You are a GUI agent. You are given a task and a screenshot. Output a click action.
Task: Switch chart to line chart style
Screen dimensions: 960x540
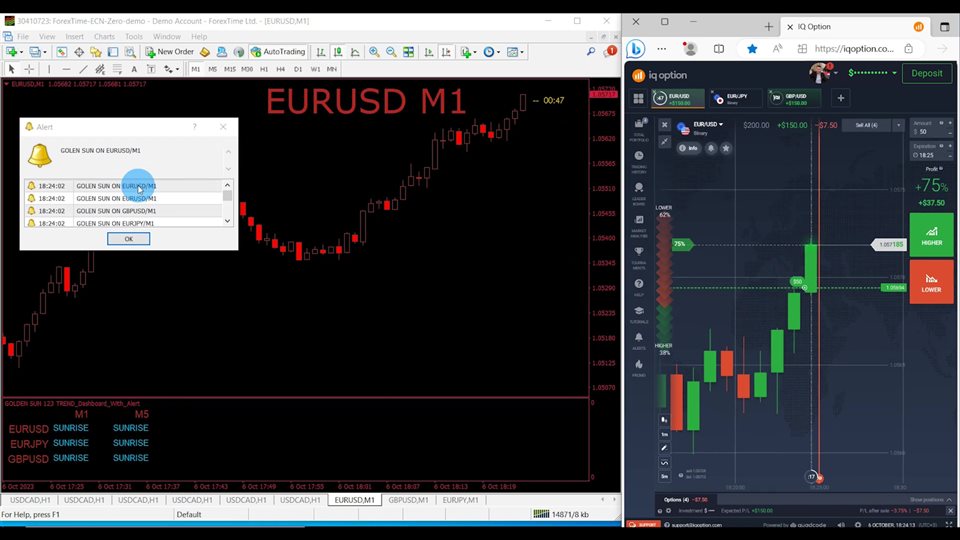pos(354,52)
